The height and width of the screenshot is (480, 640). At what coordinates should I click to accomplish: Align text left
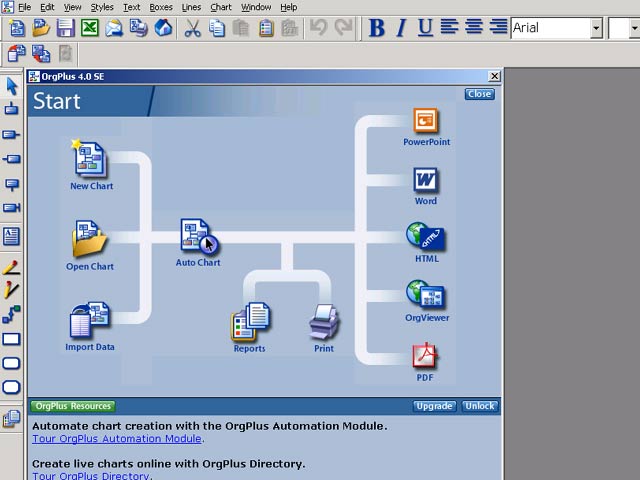click(x=449, y=27)
